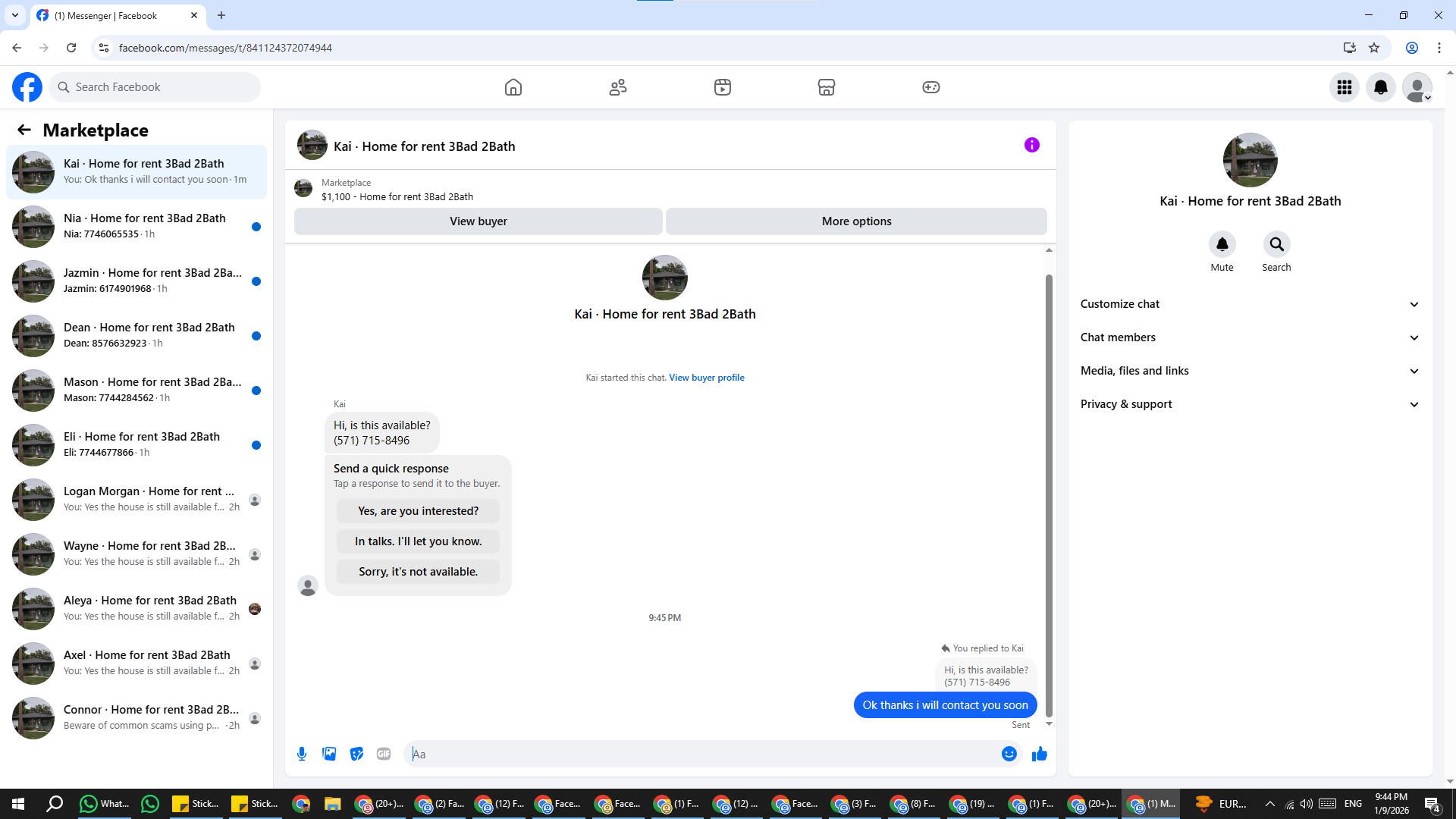Mute the Kai conversation
This screenshot has height=819, width=1456.
[x=1222, y=244]
